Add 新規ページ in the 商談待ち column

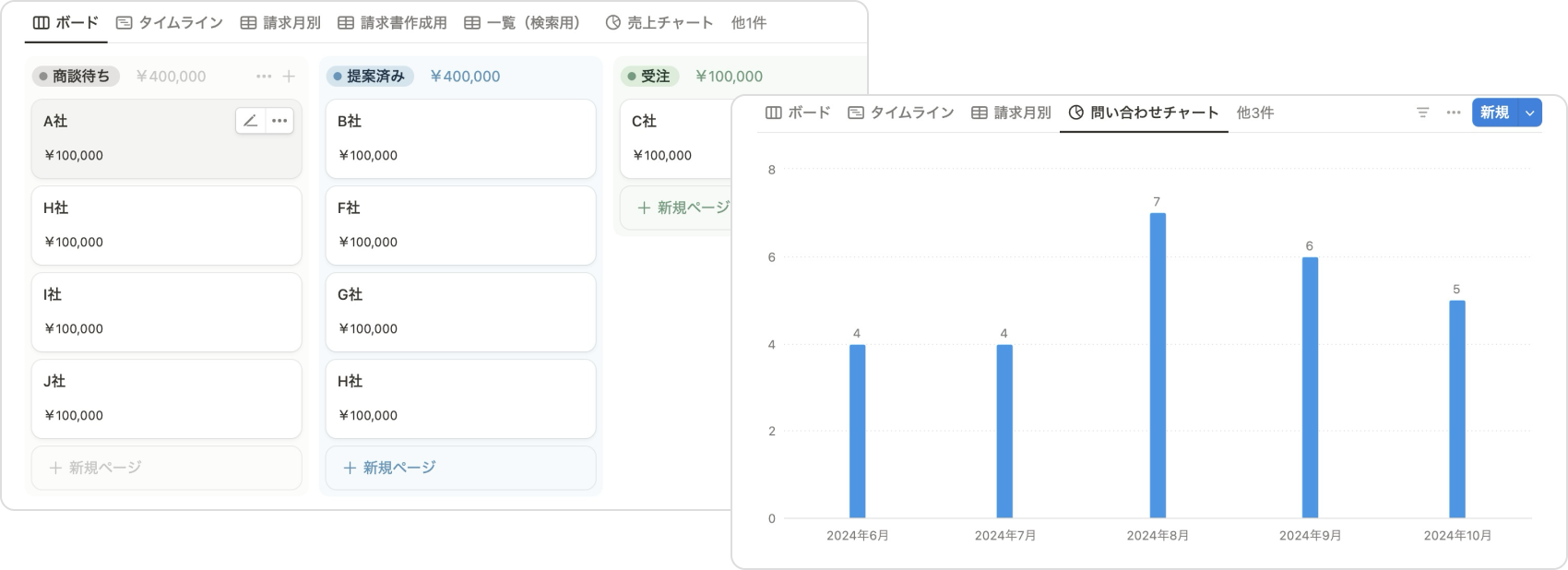tap(167, 468)
